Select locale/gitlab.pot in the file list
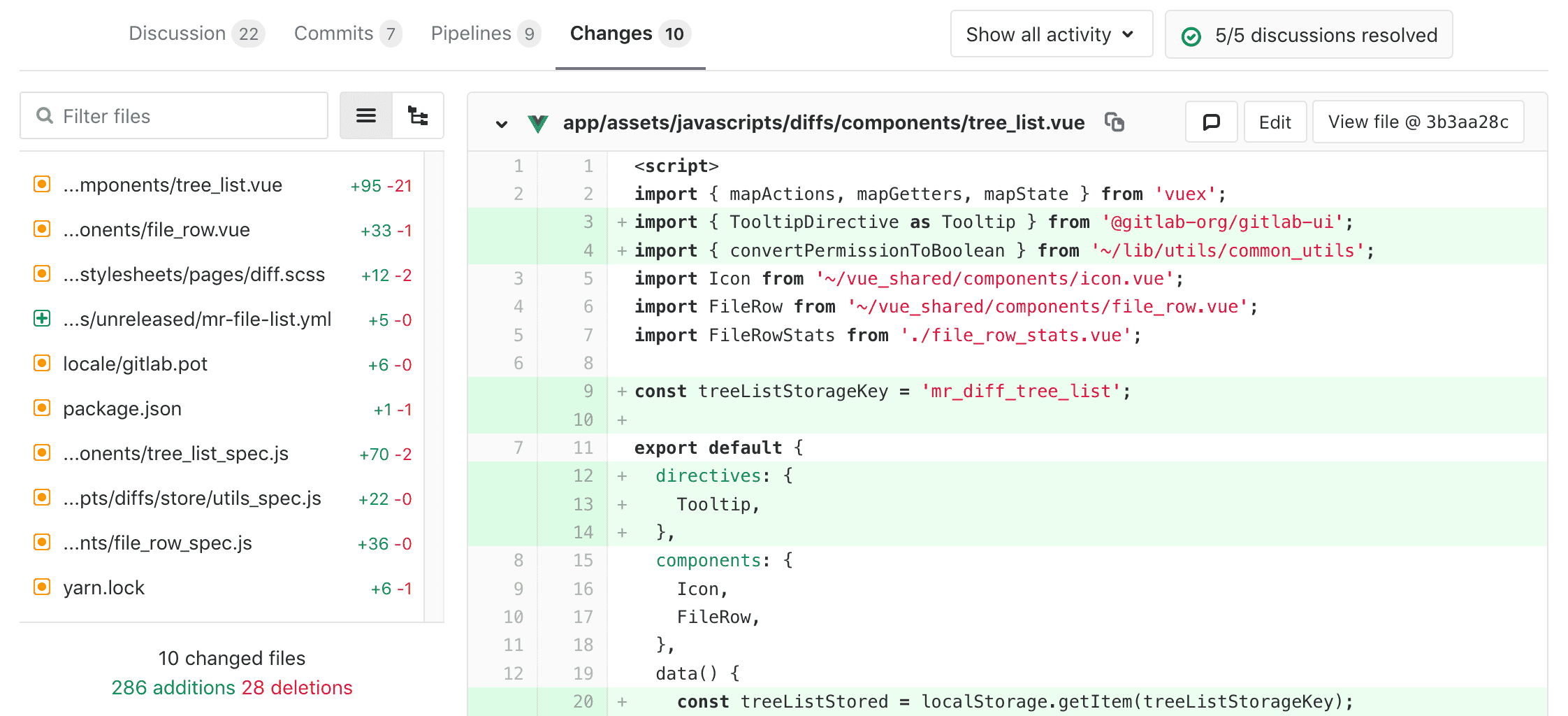Viewport: 1568px width, 716px height. [x=135, y=364]
